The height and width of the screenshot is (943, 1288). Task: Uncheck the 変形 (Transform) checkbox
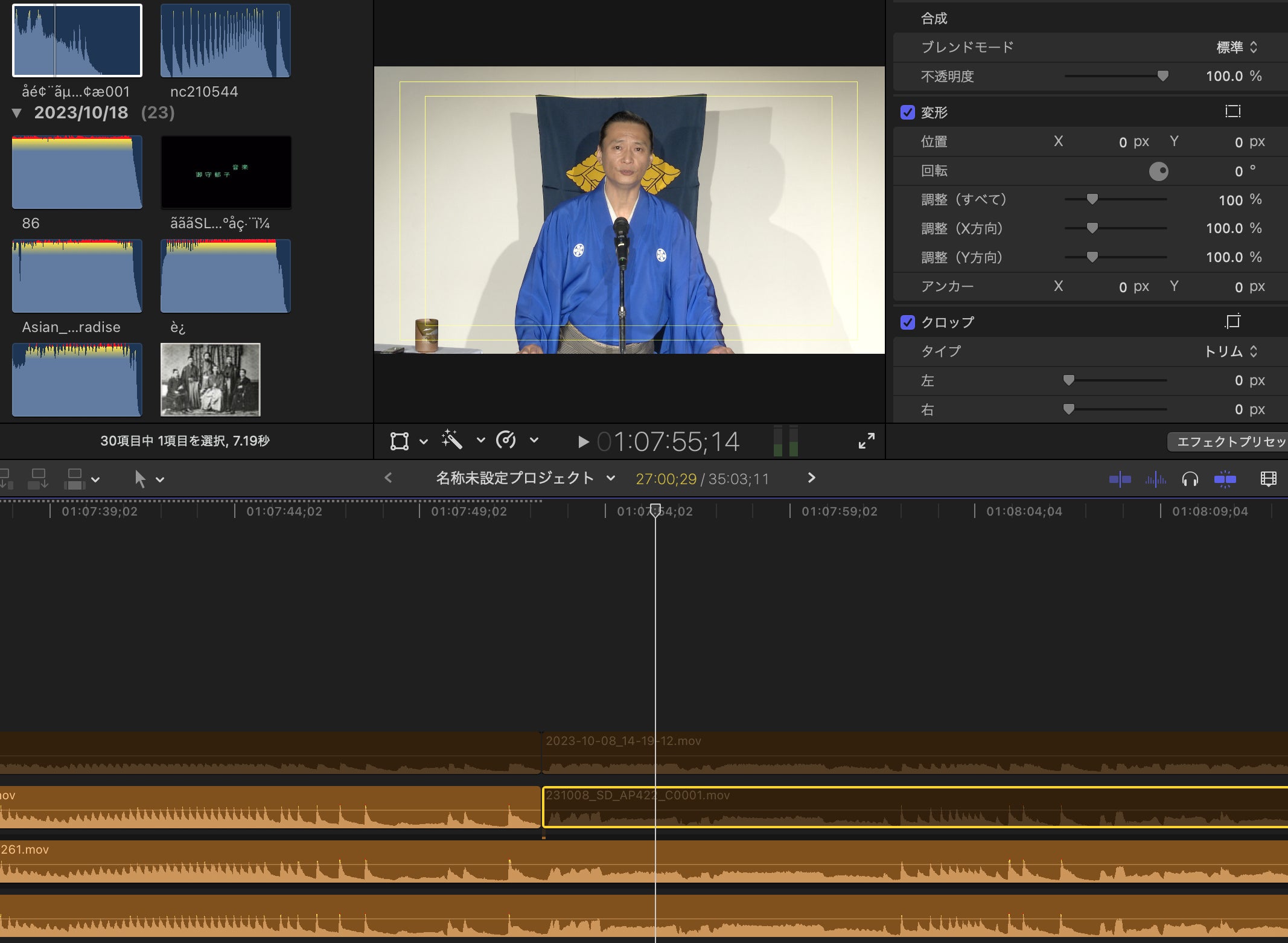(x=907, y=113)
